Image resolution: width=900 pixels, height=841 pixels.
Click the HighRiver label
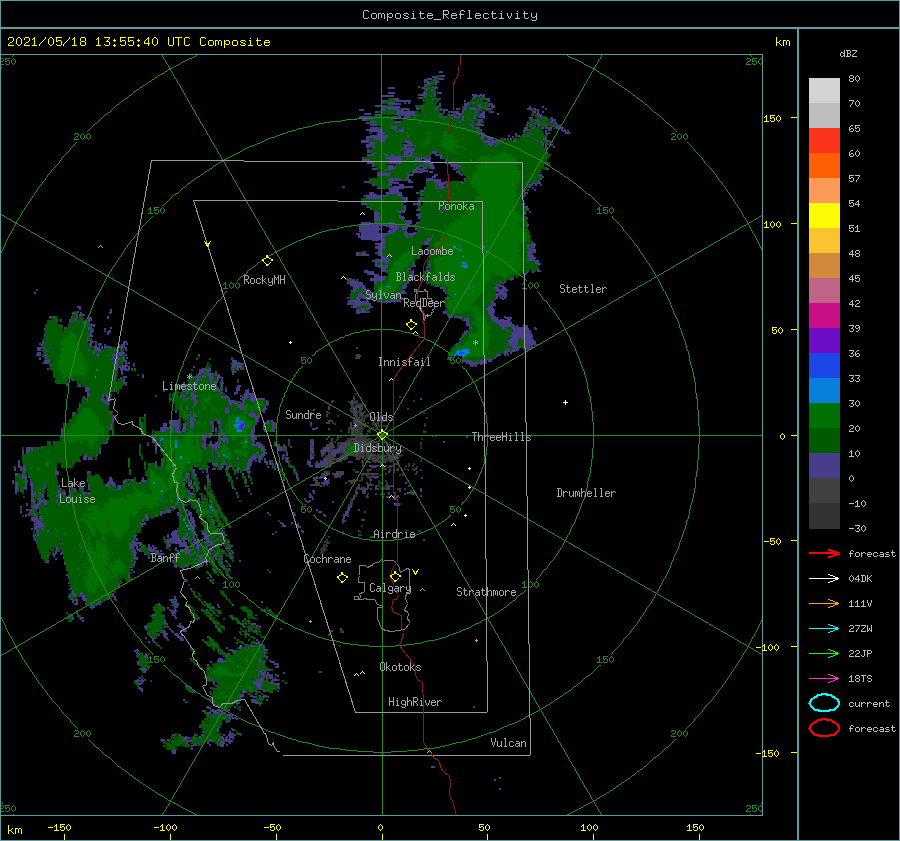pyautogui.click(x=414, y=702)
